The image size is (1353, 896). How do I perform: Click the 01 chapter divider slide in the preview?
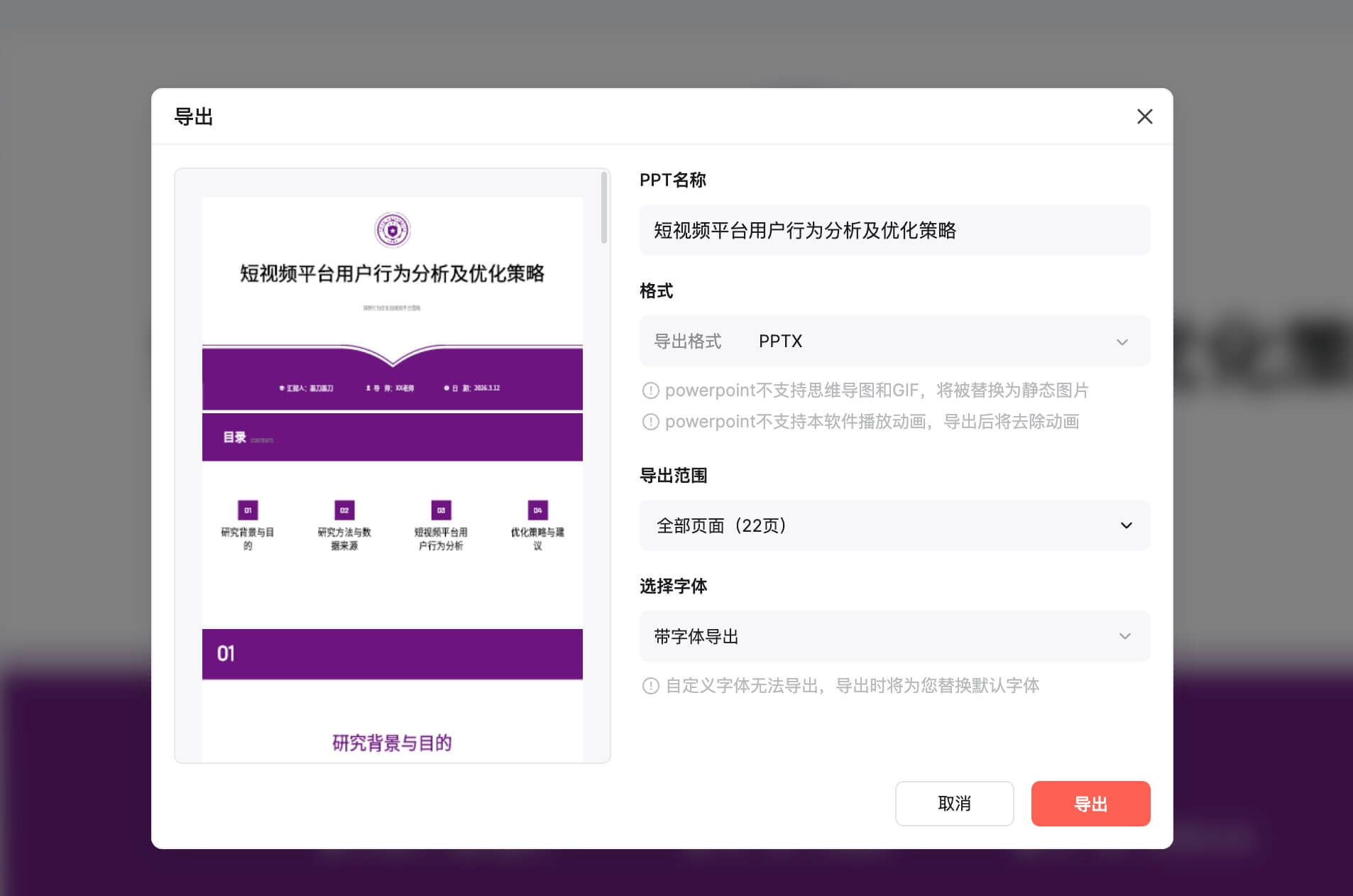392,654
